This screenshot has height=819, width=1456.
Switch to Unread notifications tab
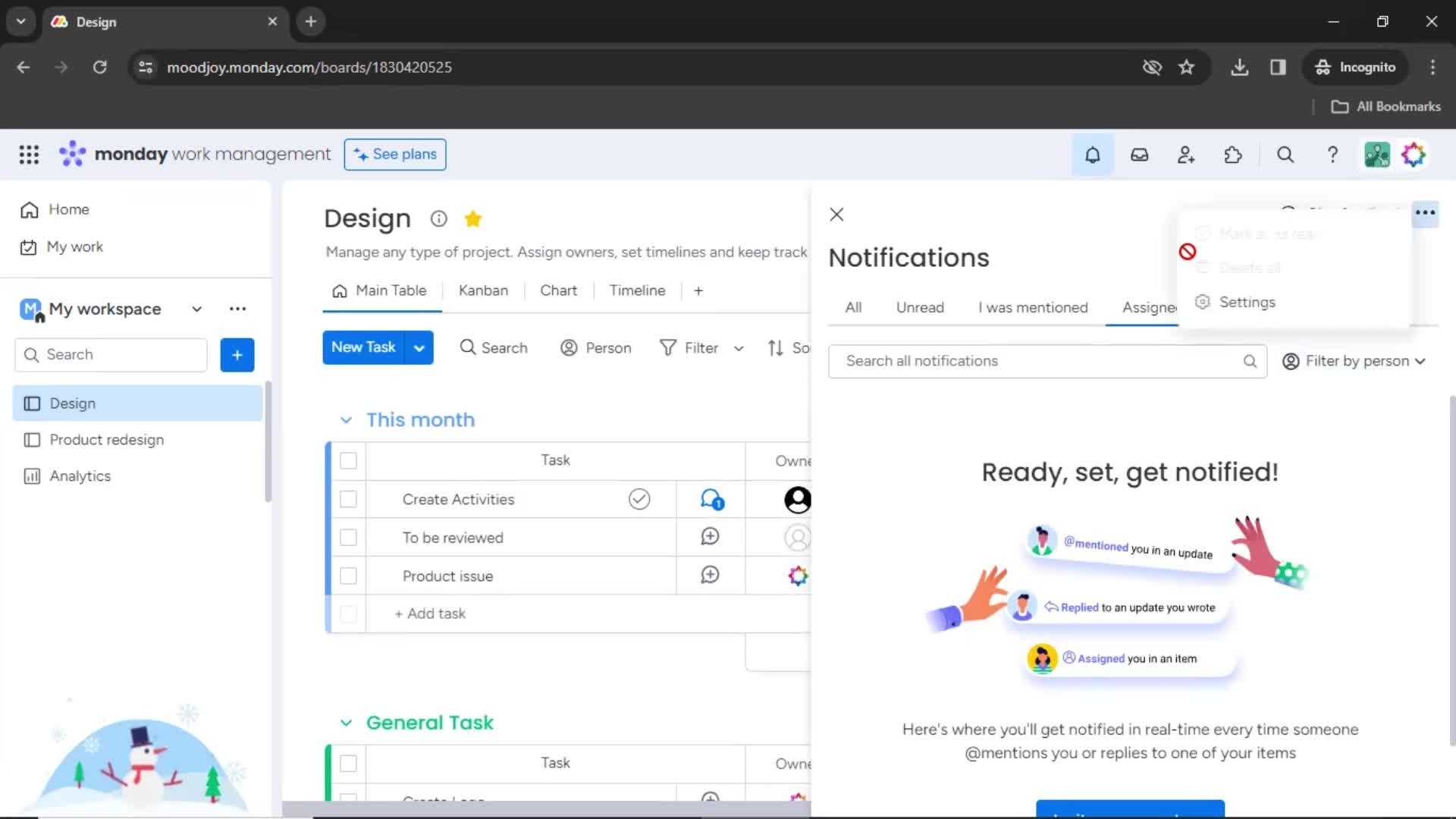coord(920,307)
